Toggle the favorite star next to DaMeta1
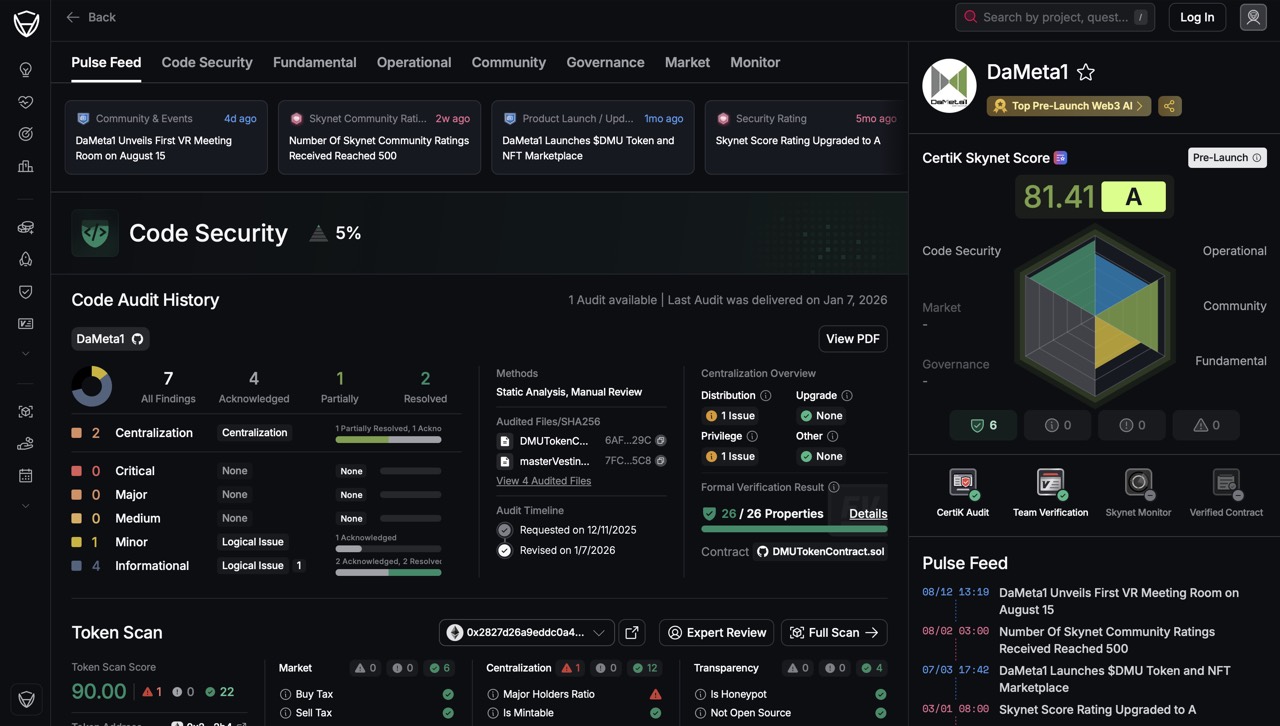This screenshot has width=1280, height=726. click(1086, 72)
